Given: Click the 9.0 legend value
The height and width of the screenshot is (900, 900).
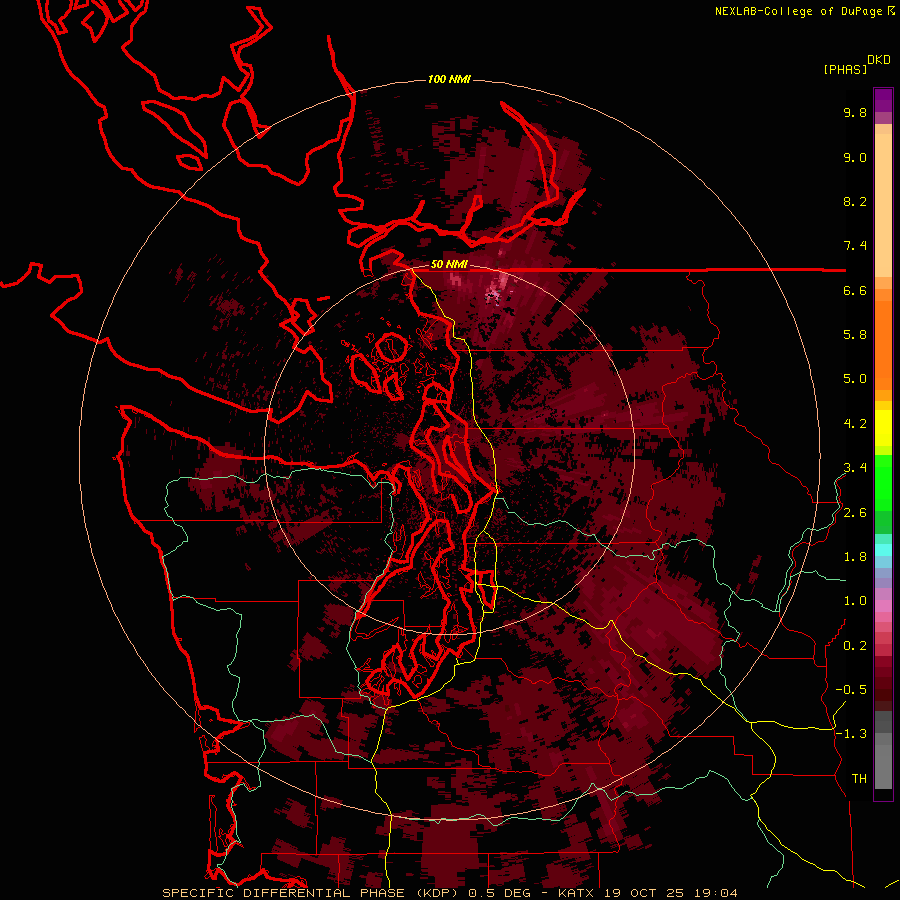Looking at the screenshot, I should pyautogui.click(x=855, y=157).
